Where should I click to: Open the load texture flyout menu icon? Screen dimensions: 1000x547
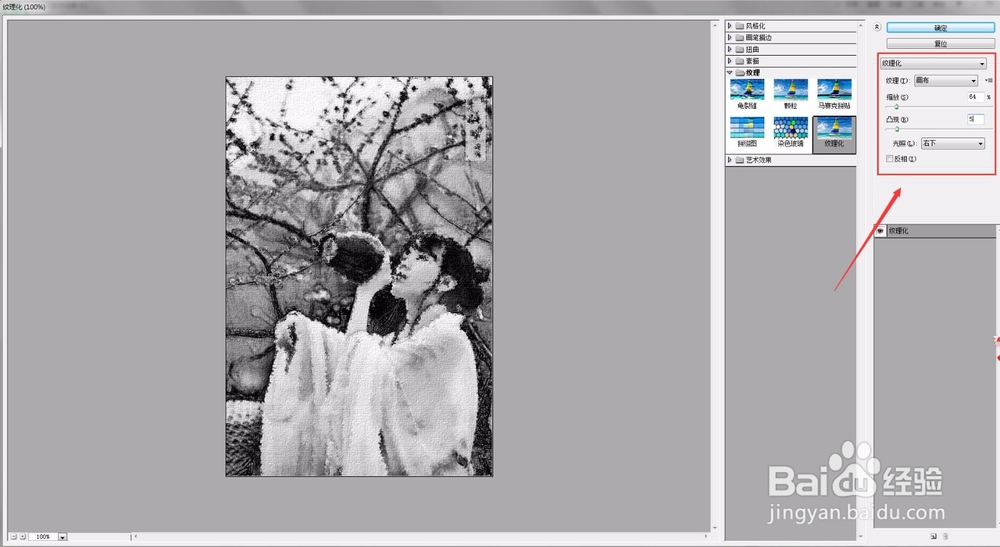pyautogui.click(x=989, y=81)
